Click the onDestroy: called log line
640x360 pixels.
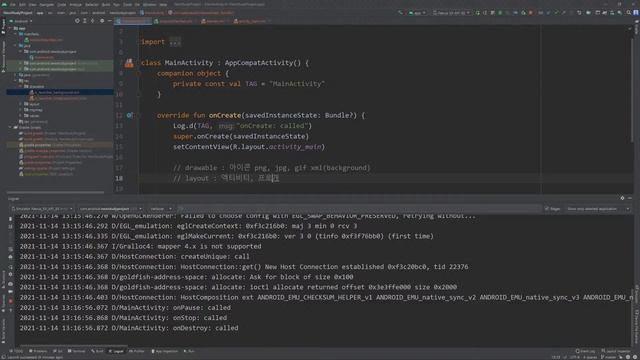tap(129, 328)
